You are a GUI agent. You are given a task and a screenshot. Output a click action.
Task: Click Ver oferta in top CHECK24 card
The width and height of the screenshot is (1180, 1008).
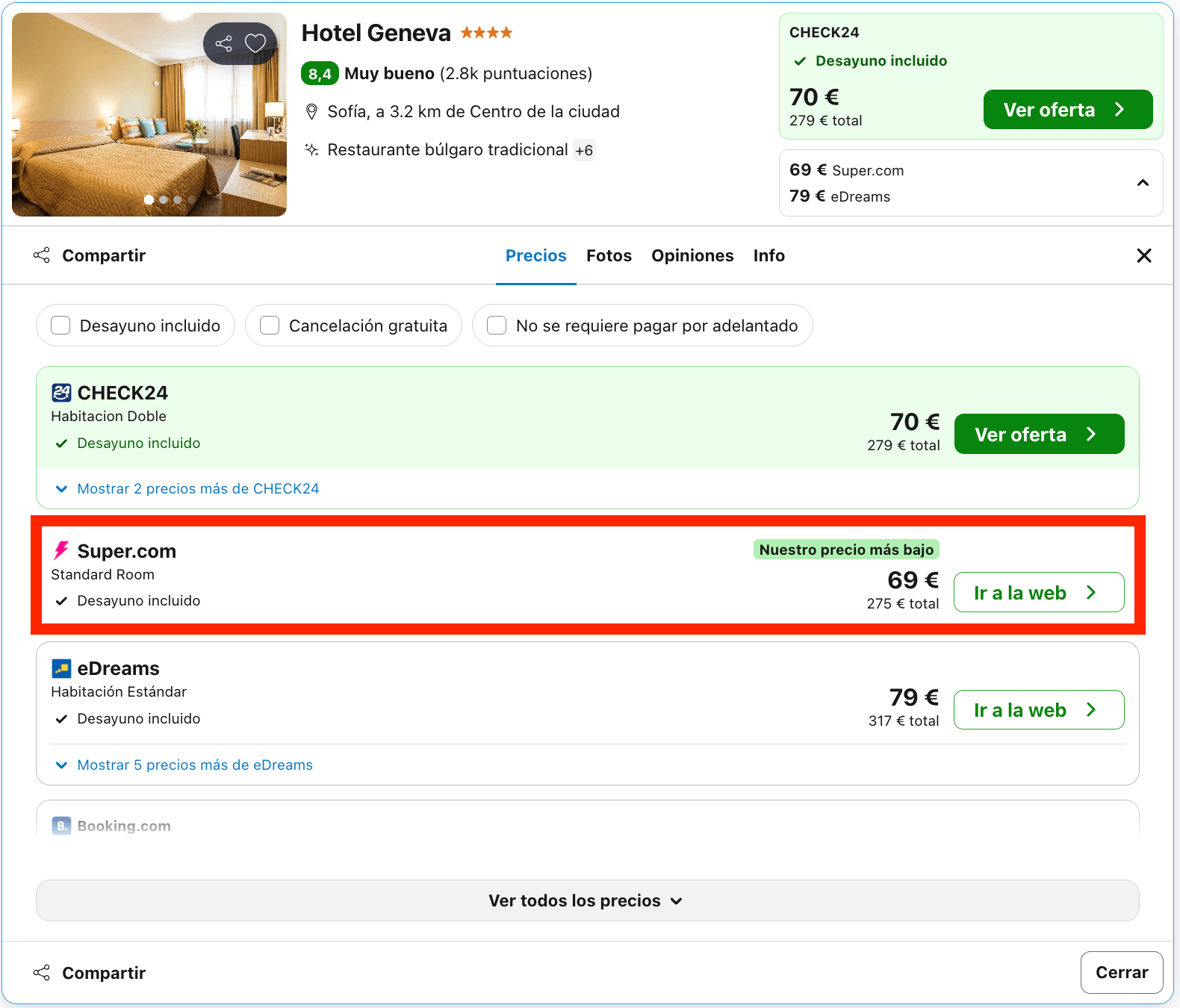pos(1068,110)
